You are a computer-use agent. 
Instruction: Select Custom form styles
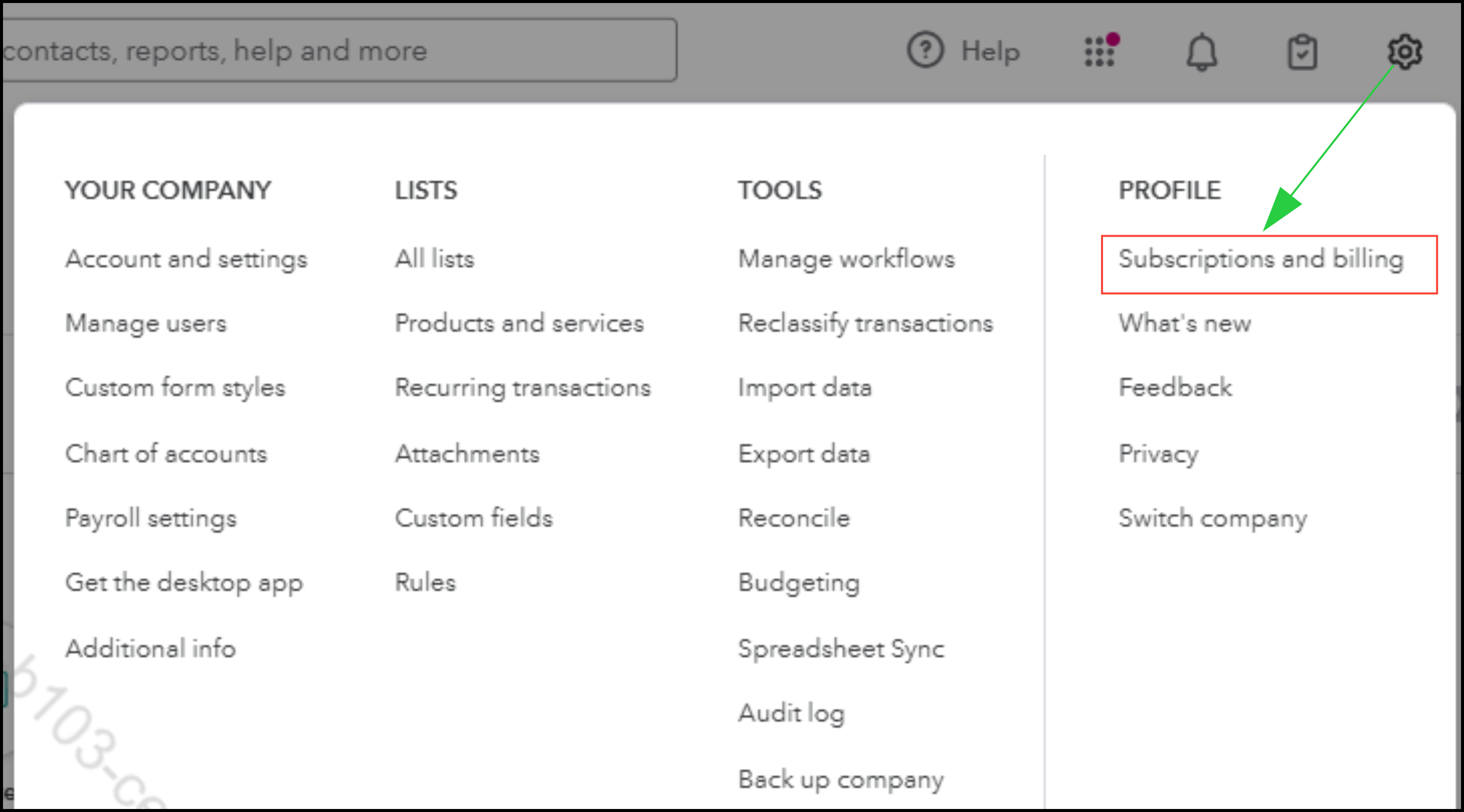point(175,388)
